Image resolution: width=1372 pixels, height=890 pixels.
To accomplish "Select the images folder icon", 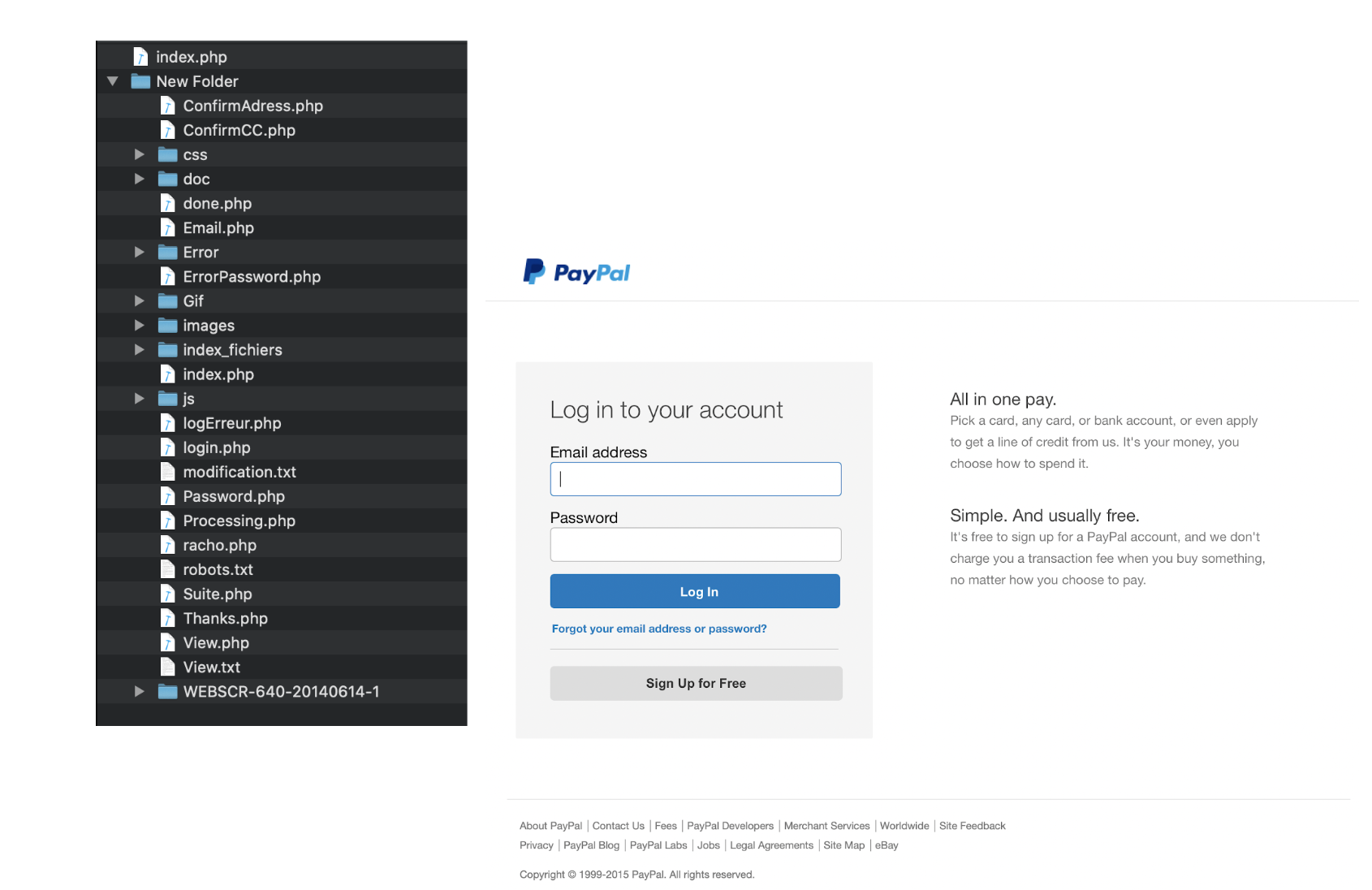I will coord(168,326).
